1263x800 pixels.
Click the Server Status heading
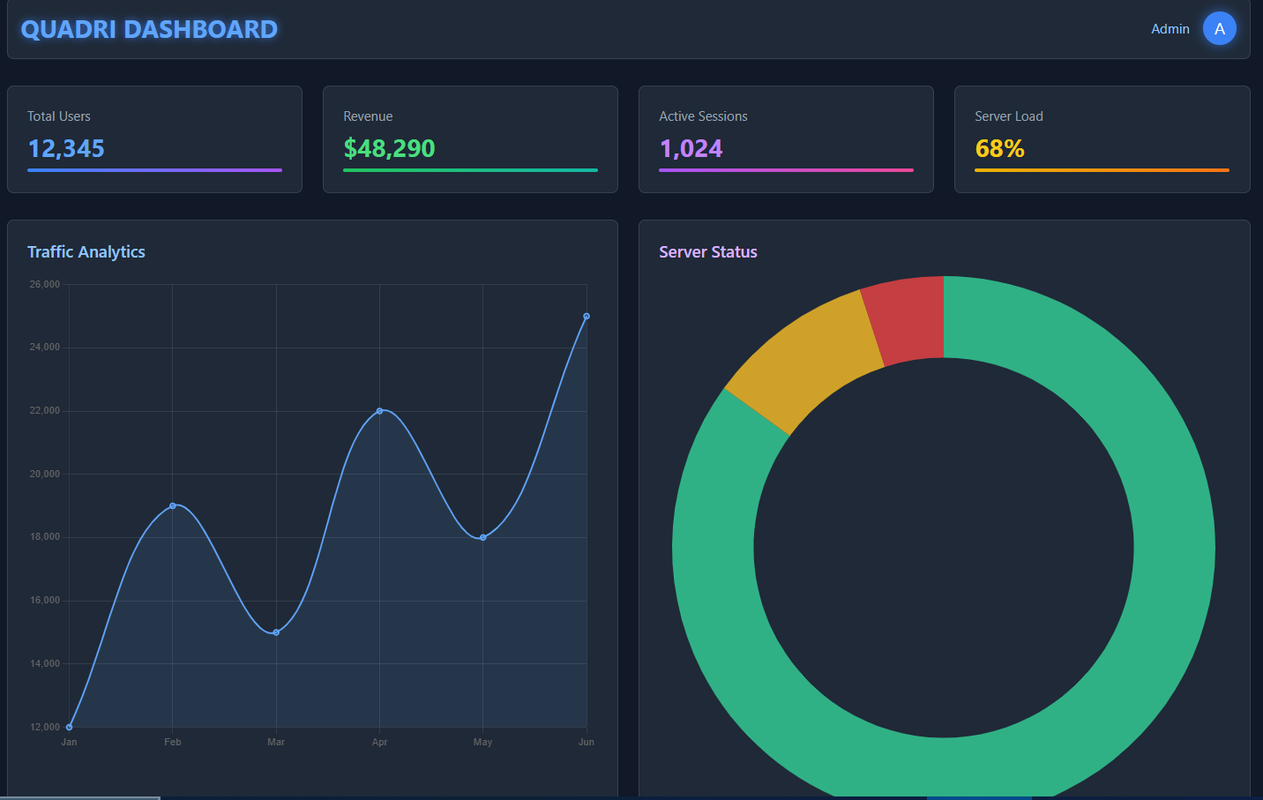click(708, 252)
